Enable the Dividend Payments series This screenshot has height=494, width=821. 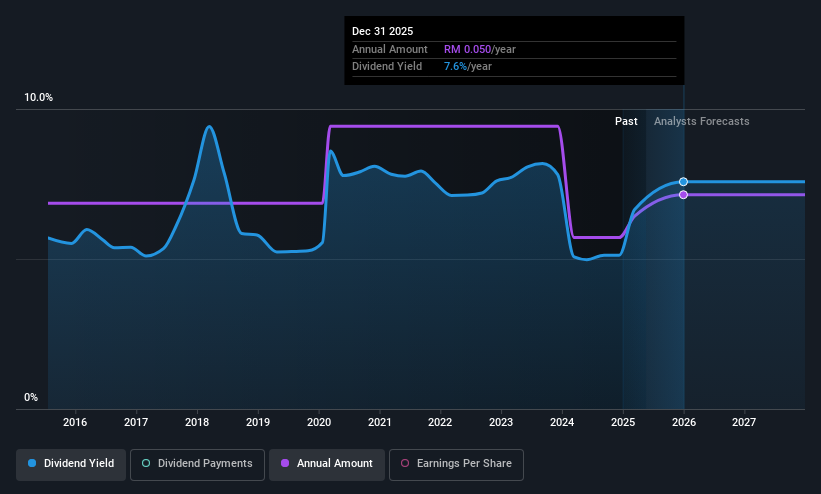[197, 464]
